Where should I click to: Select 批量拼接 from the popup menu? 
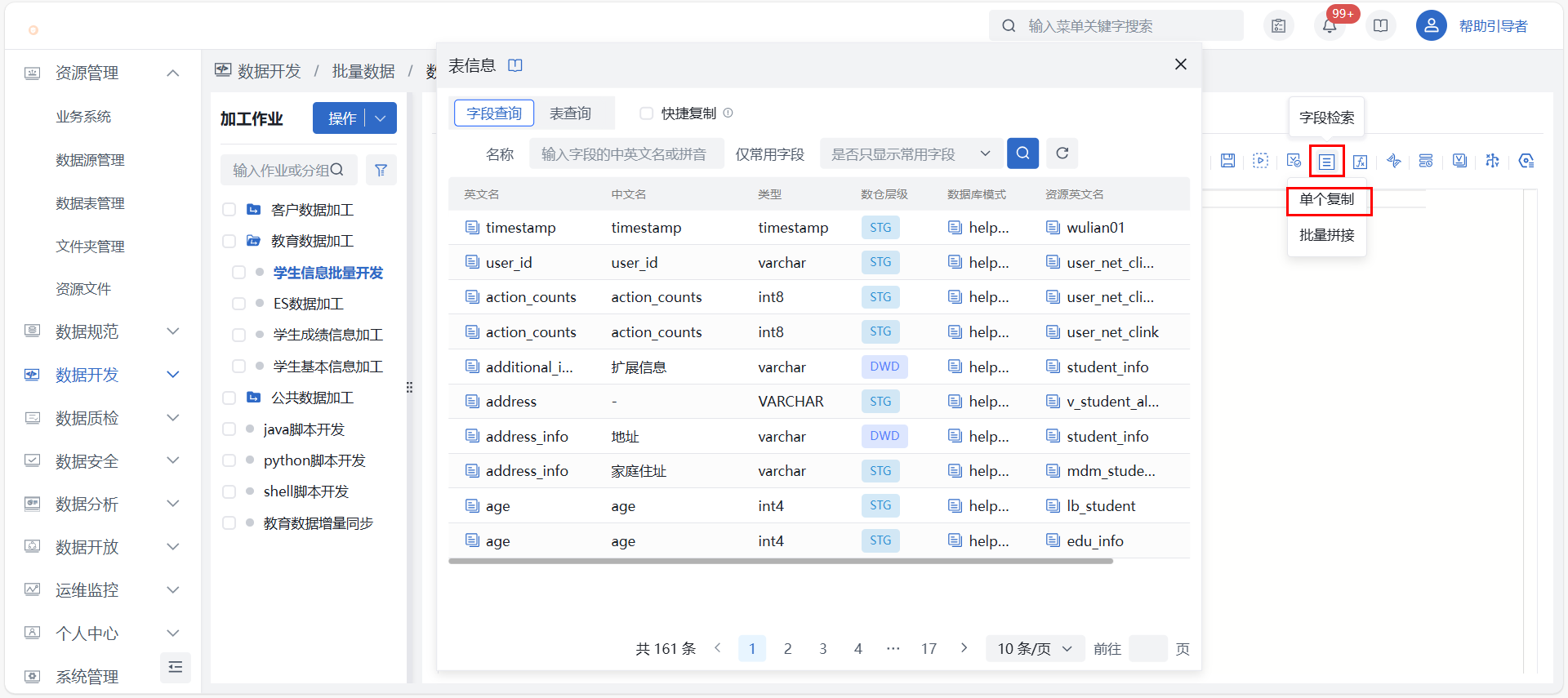[1327, 235]
